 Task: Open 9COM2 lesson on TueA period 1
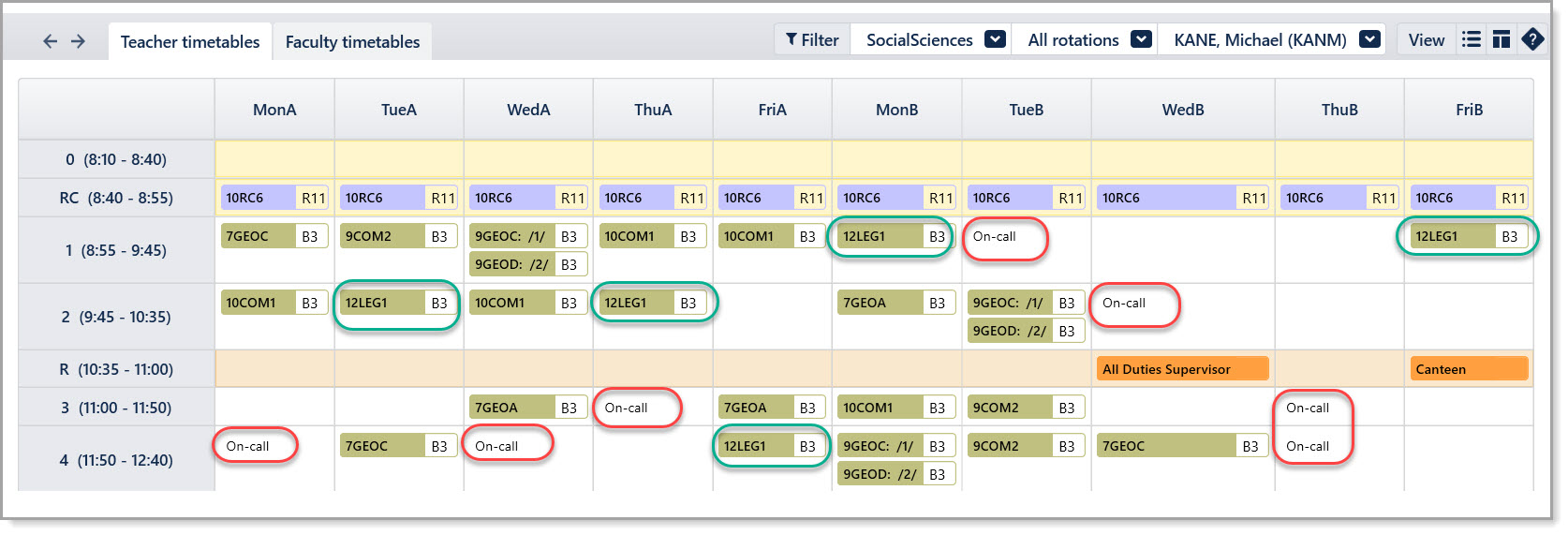click(398, 236)
